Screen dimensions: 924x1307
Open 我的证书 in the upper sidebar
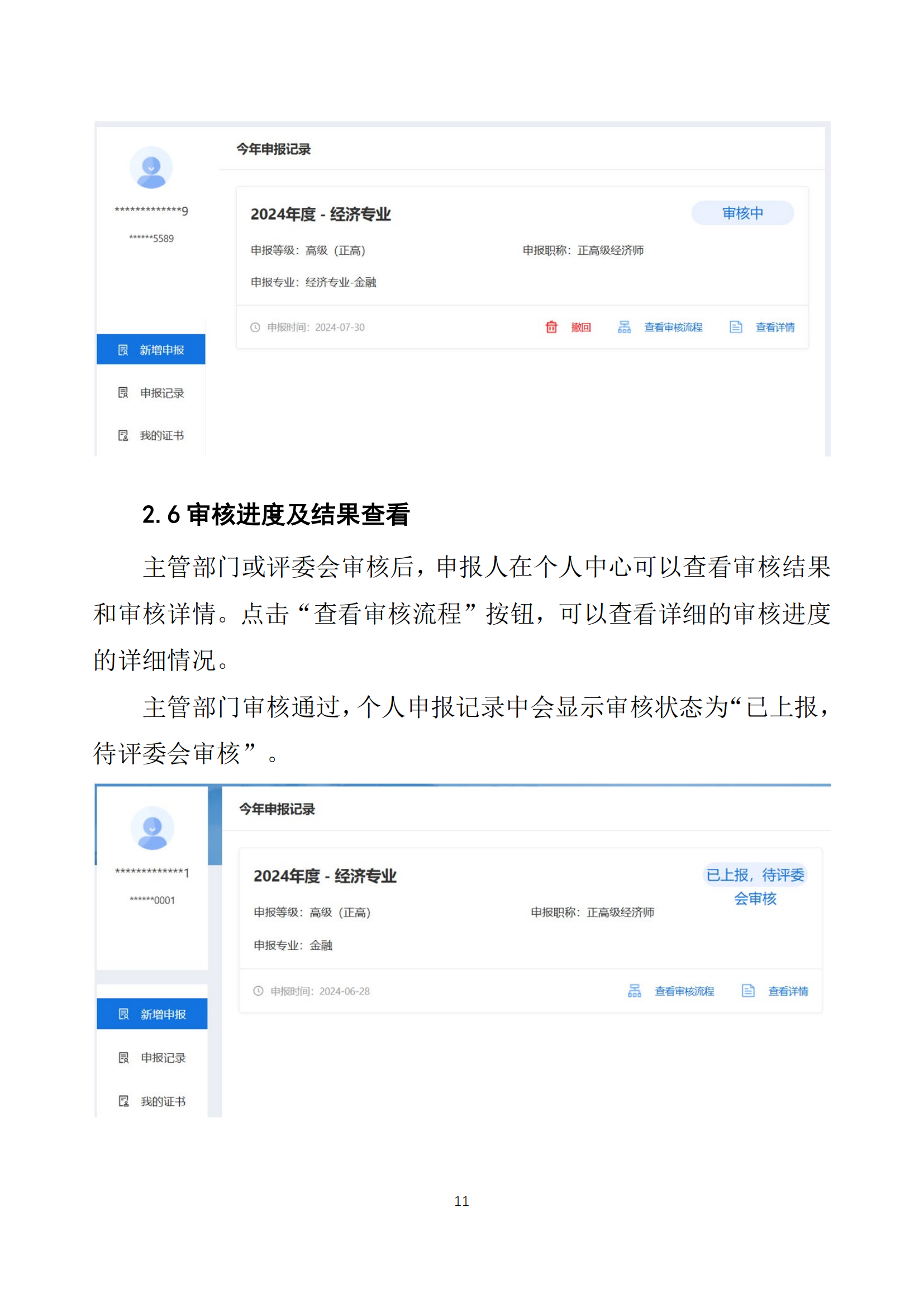coord(151,435)
